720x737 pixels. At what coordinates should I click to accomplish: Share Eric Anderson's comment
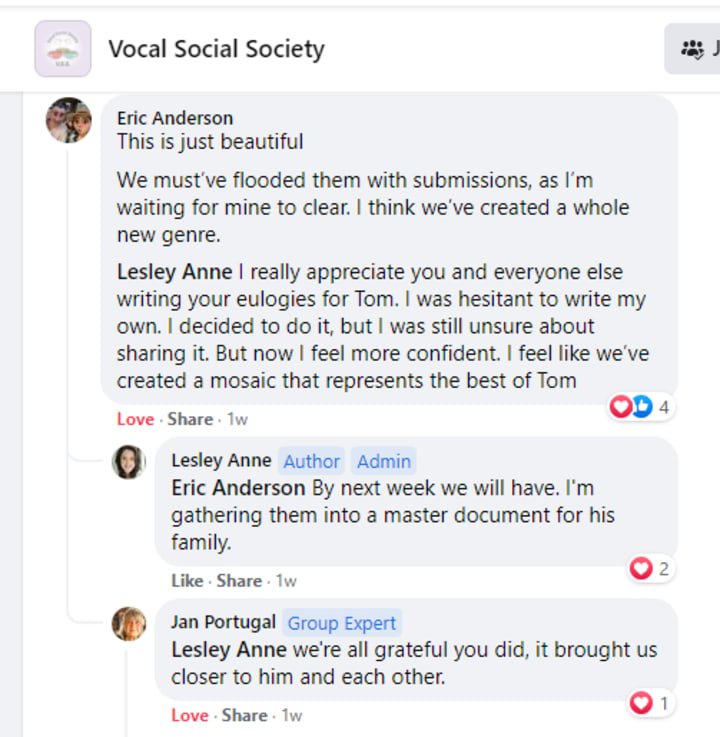tap(190, 419)
